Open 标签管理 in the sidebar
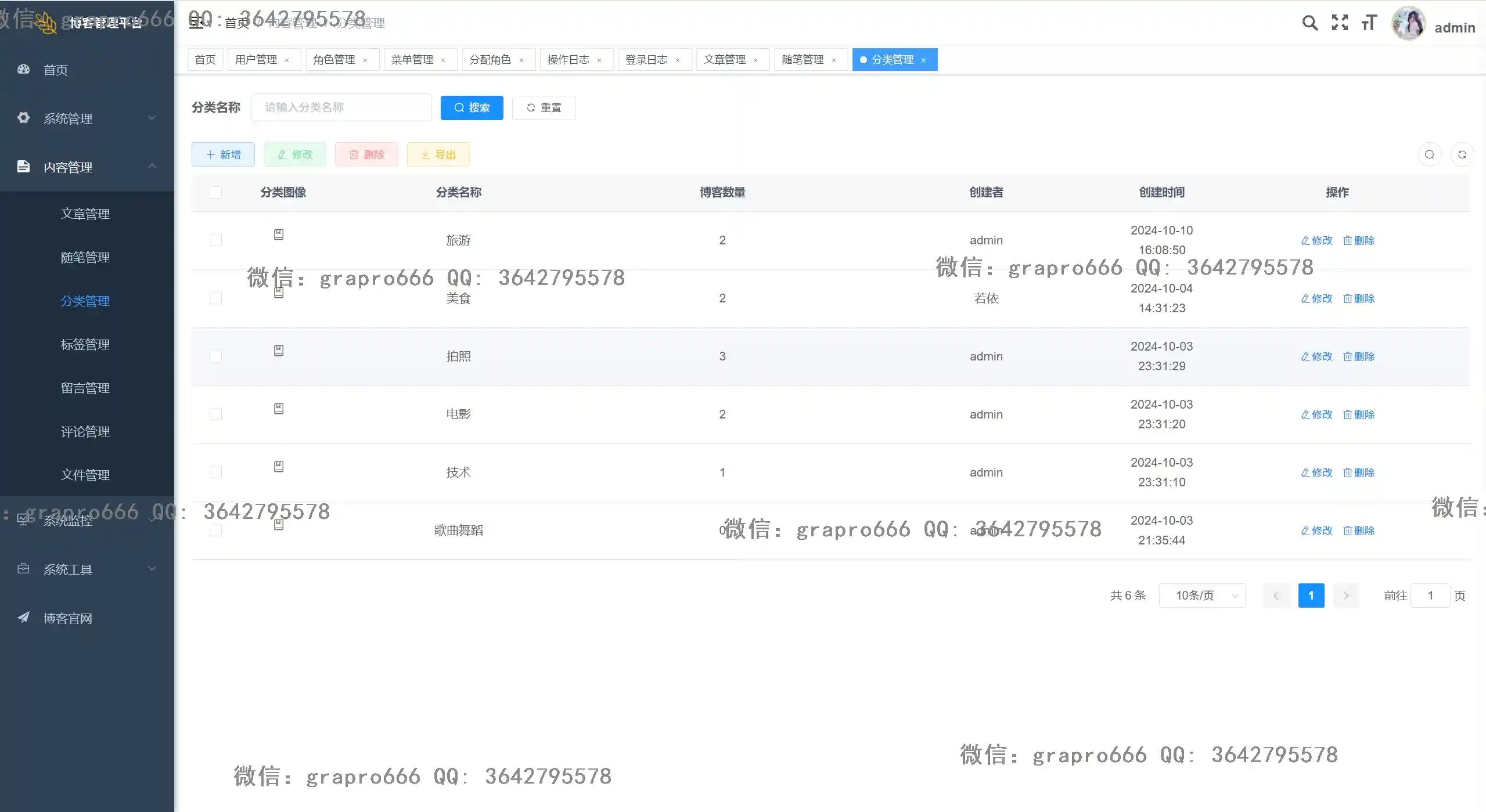This screenshot has width=1486, height=812. [x=85, y=345]
